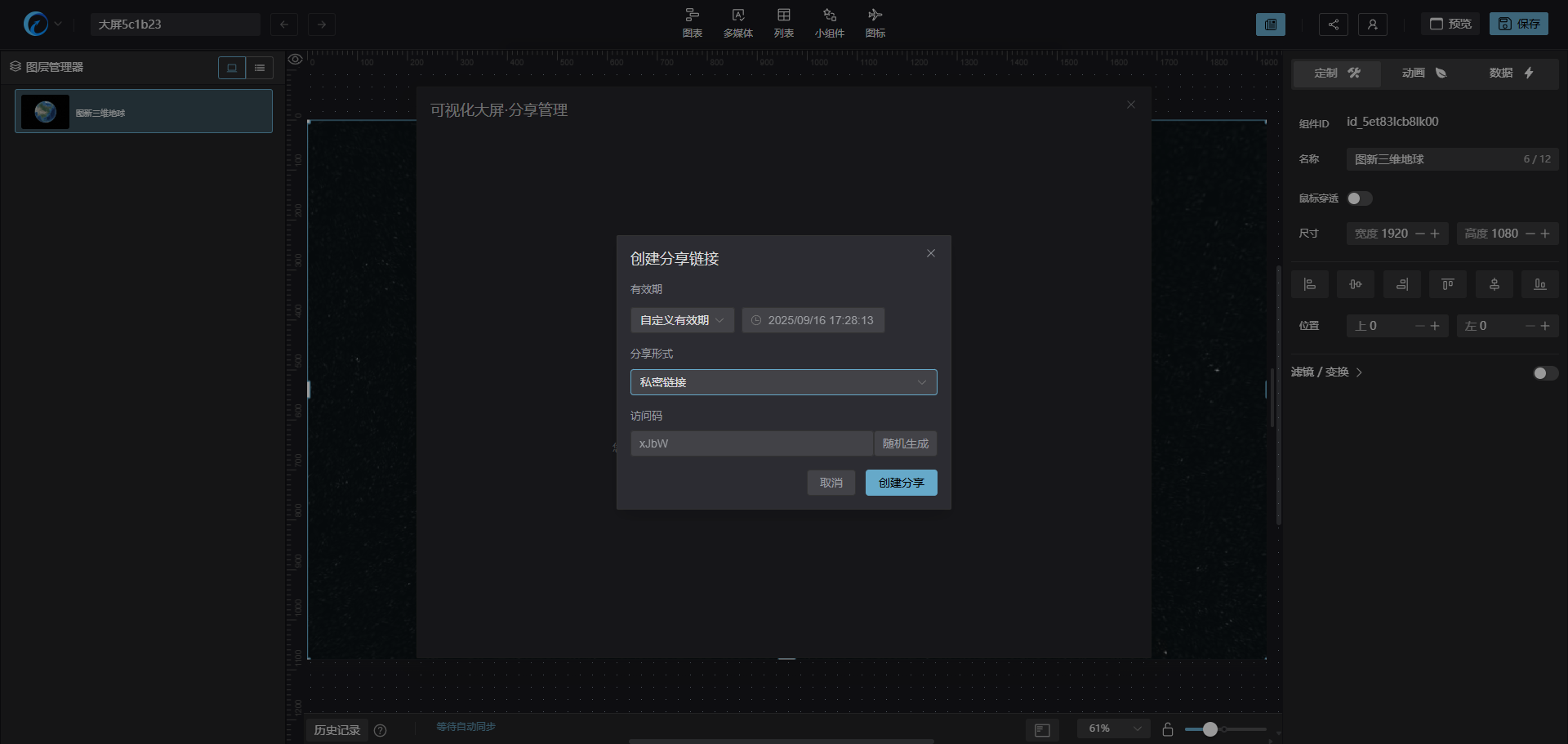Click the share icon in top toolbar

pos(1333,25)
